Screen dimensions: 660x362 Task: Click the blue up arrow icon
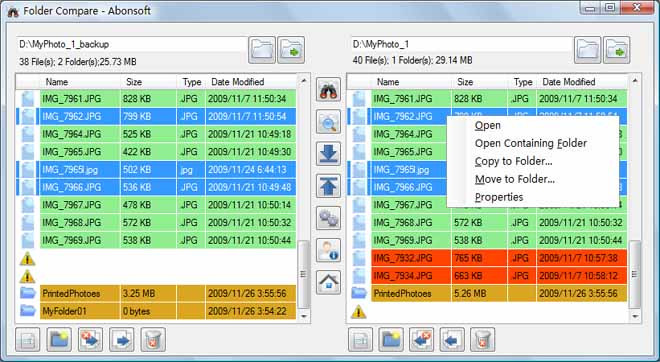[328, 186]
